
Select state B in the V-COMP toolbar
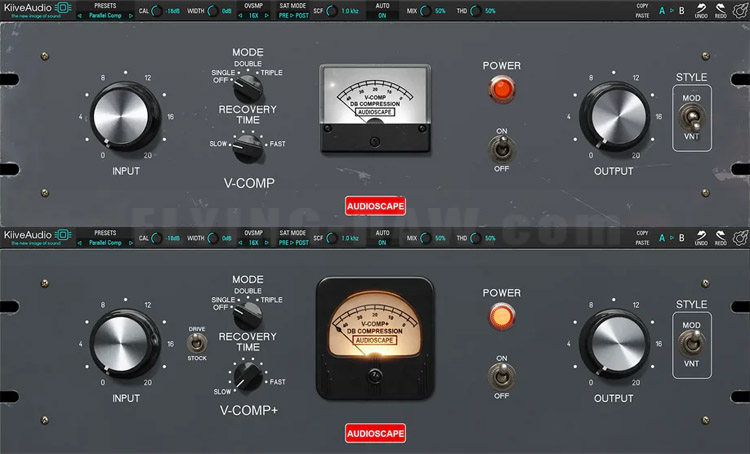[682, 11]
